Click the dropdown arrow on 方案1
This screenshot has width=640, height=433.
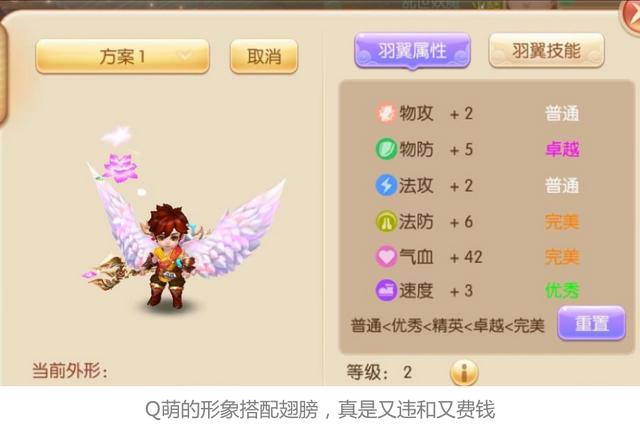(x=186, y=55)
